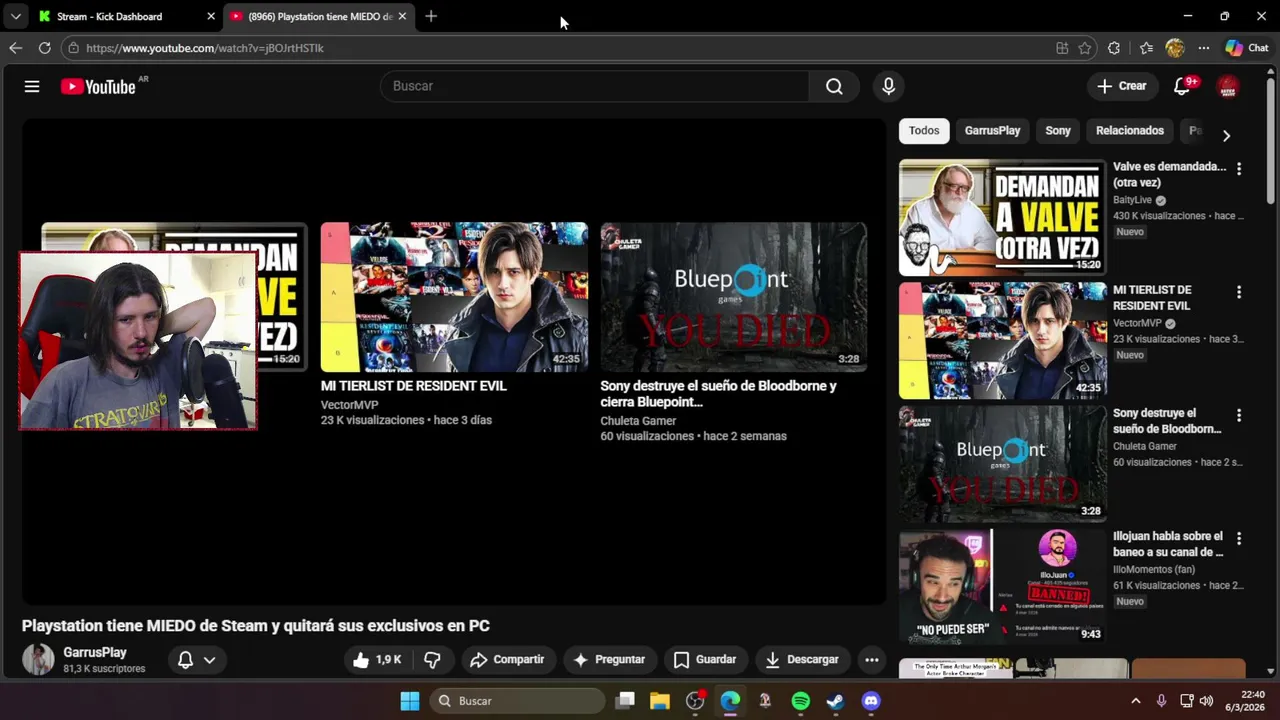Screen dimensions: 1280x720
Task: Open VectorMVP channel under endscreen video
Action: click(349, 405)
